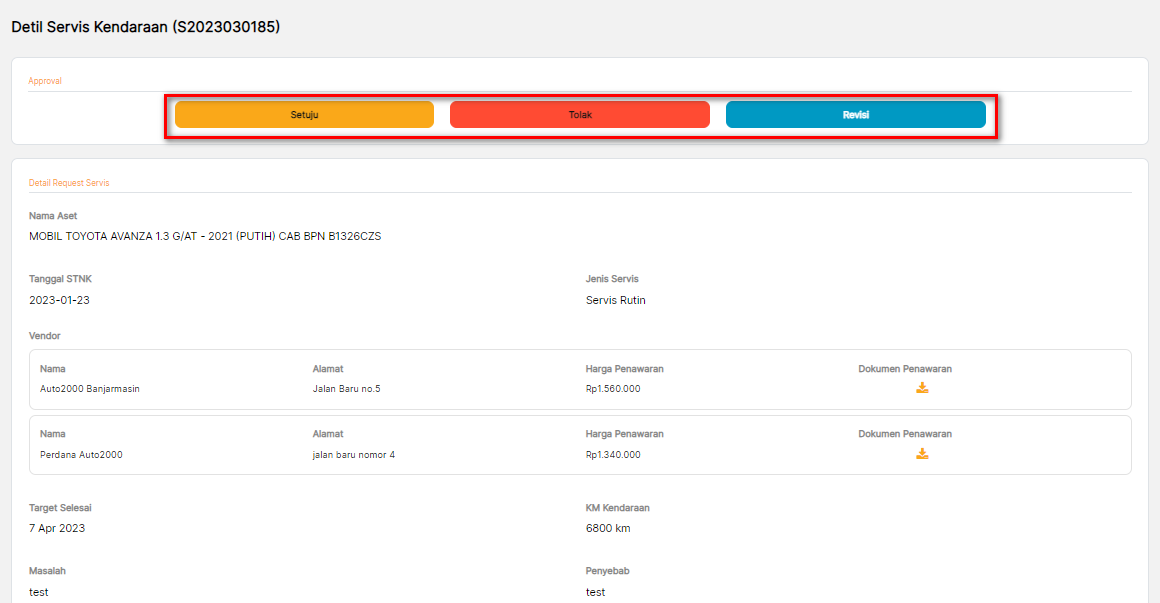Click the Jalan Baru no.5 address
This screenshot has height=603, width=1160.
point(346,389)
